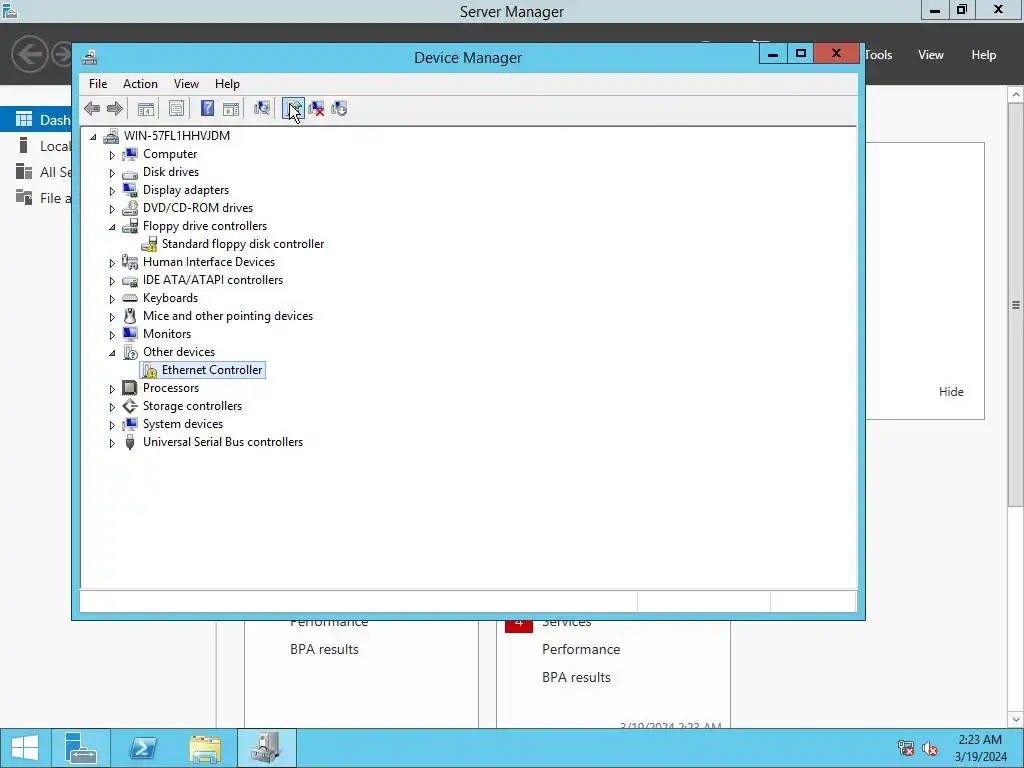The image size is (1024, 768).
Task: Open Server Manager from the taskbar
Action: pyautogui.click(x=81, y=748)
